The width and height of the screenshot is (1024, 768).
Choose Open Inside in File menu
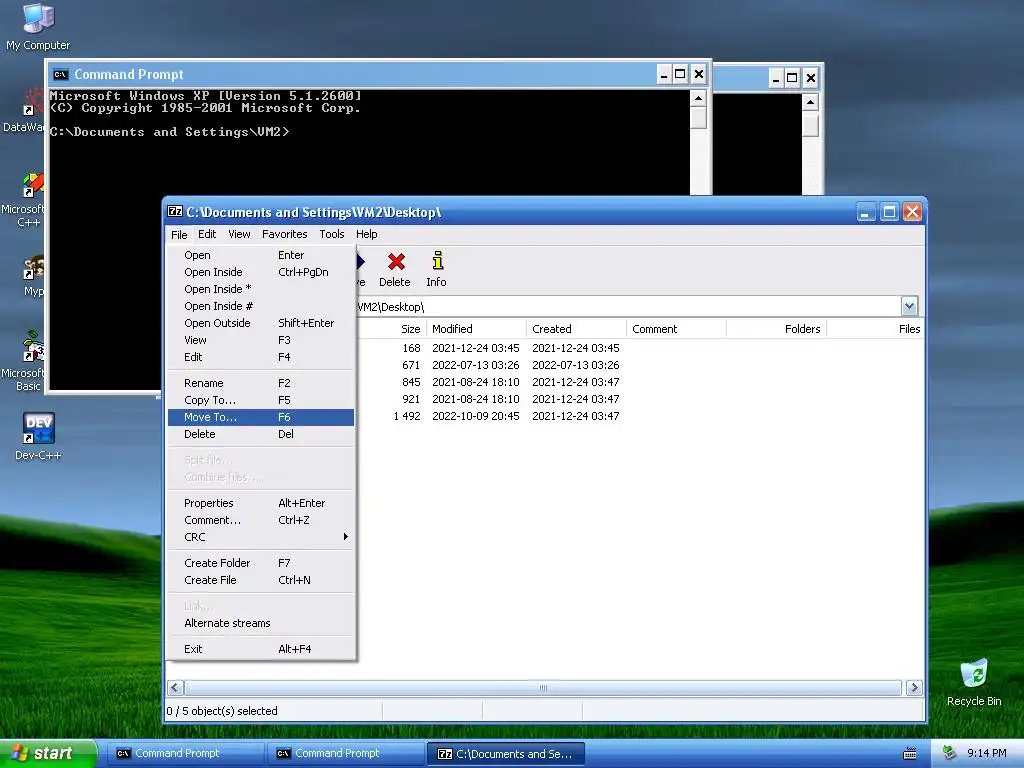(x=261, y=272)
